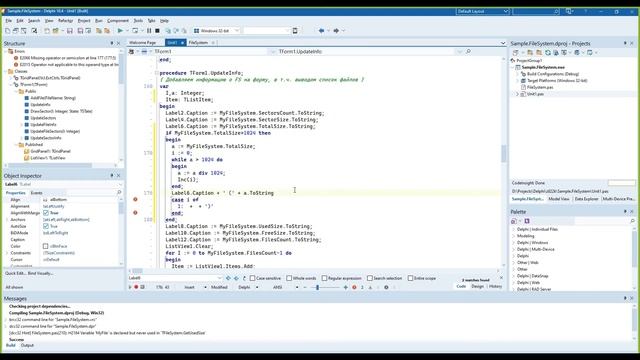Click the search magnifier in editor header
This screenshot has width=640, height=360.
coord(468,51)
